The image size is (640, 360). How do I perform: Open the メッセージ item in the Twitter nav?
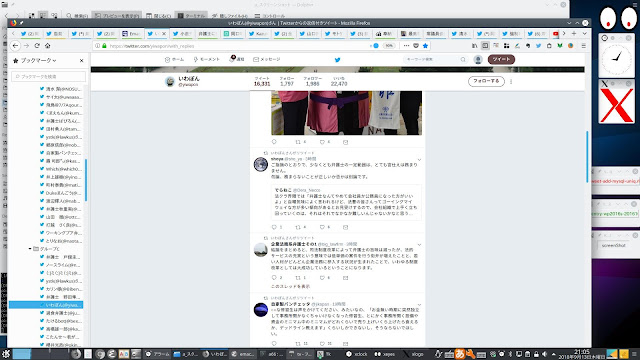pos(267,60)
